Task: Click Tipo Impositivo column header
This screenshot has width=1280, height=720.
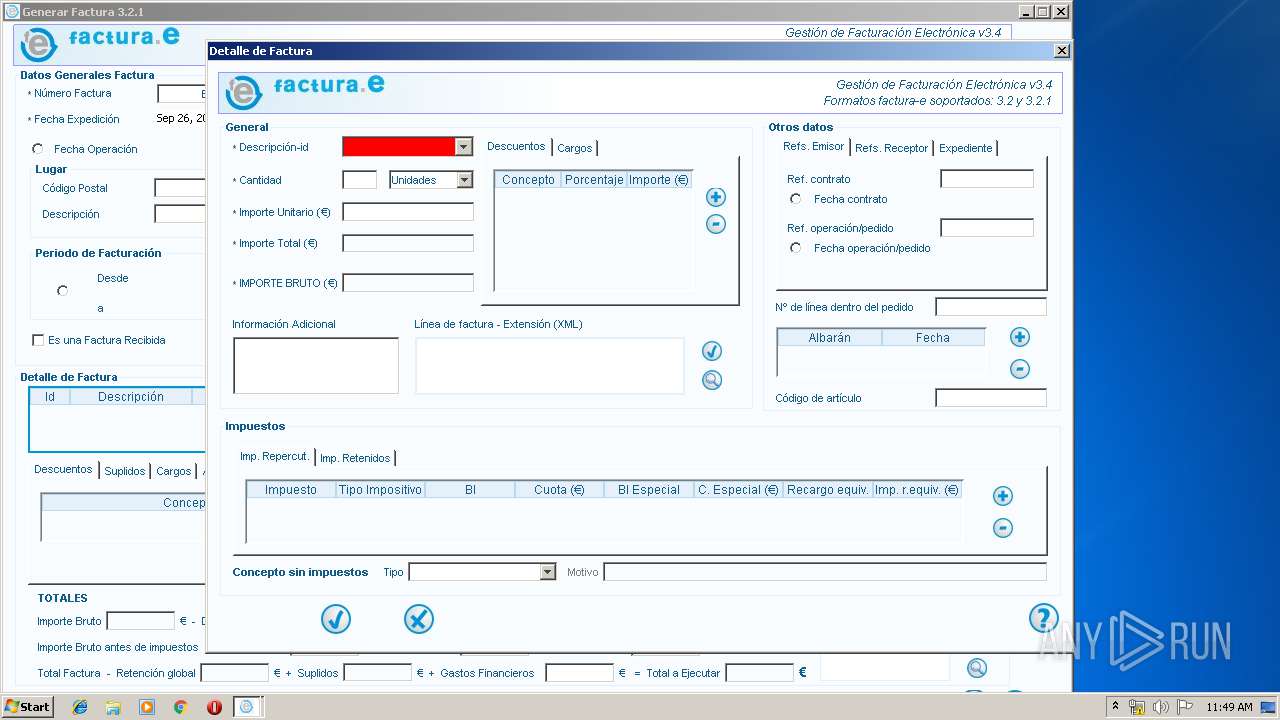Action: click(x=380, y=490)
